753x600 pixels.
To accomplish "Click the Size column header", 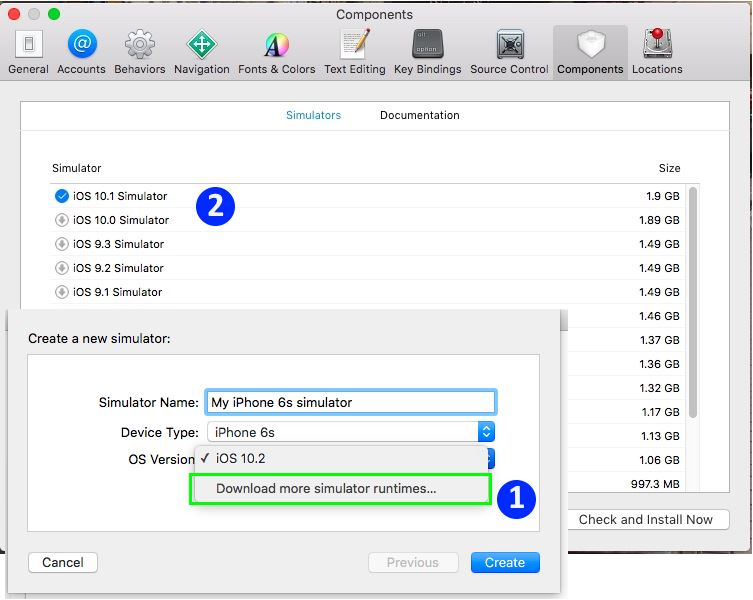I will click(x=669, y=168).
